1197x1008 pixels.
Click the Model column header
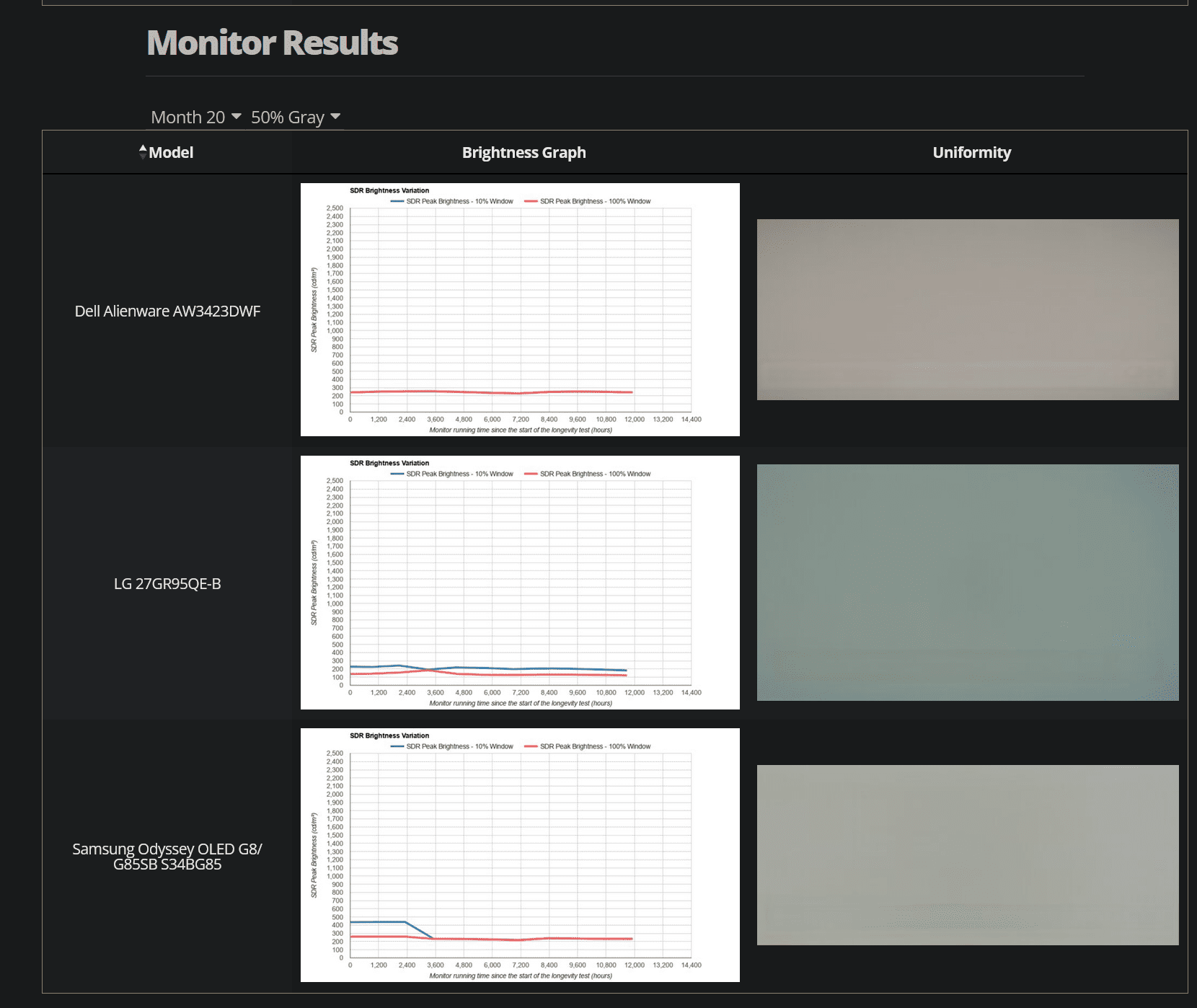[171, 152]
